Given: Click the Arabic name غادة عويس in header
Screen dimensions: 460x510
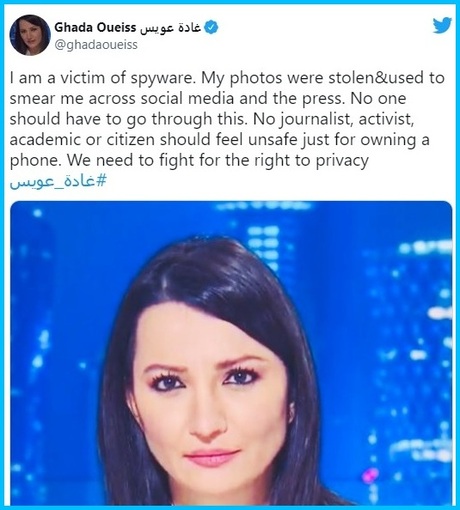Looking at the screenshot, I should [170, 28].
